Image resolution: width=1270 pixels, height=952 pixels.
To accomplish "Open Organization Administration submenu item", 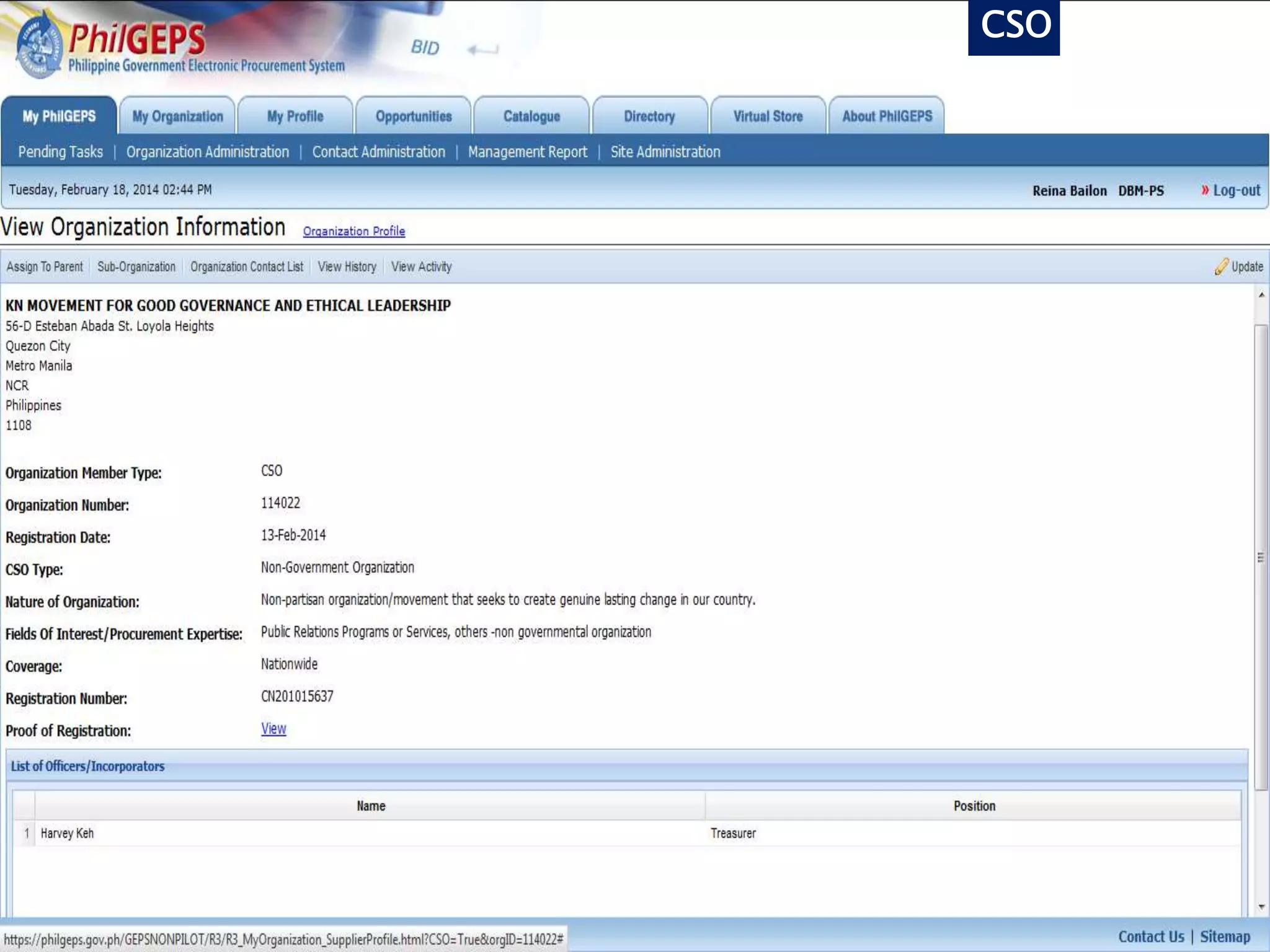I will pyautogui.click(x=208, y=152).
